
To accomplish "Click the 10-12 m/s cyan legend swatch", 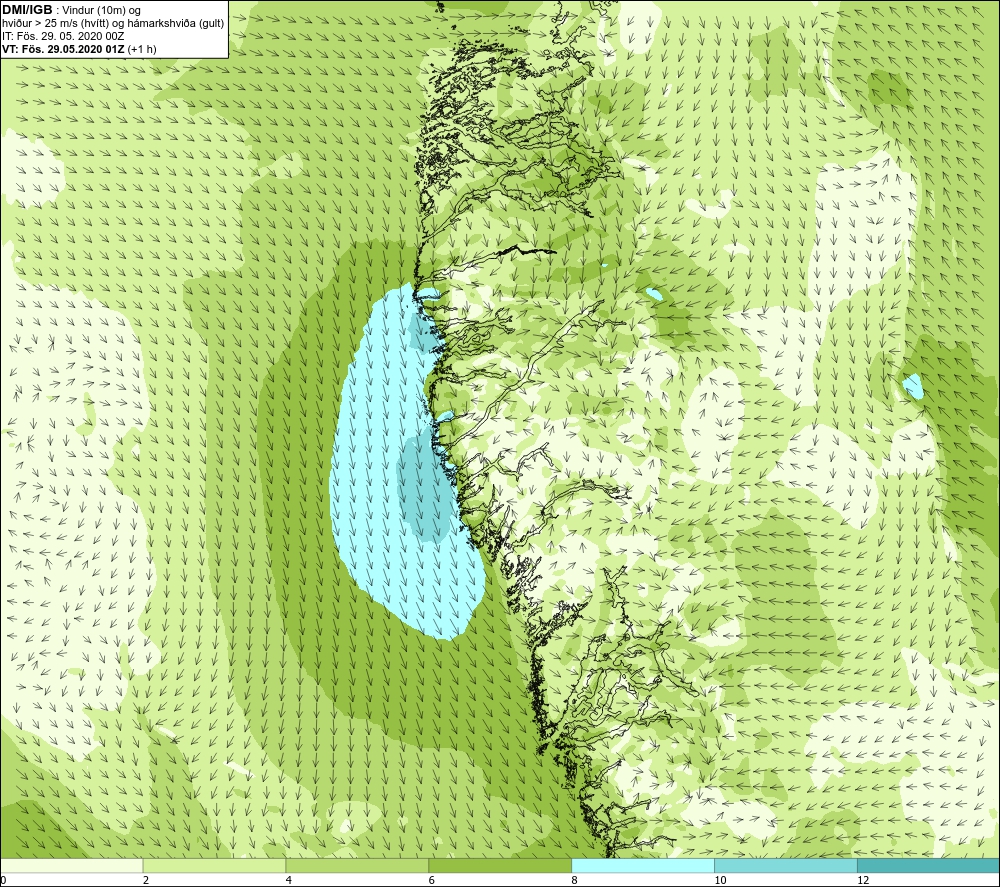I will click(786, 865).
